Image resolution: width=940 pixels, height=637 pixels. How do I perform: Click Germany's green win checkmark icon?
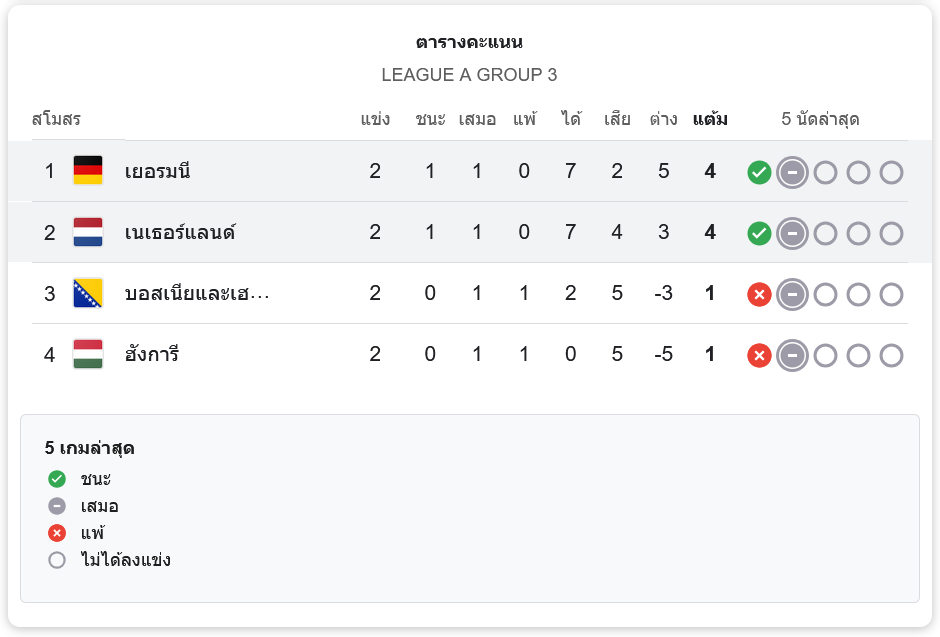tap(759, 173)
